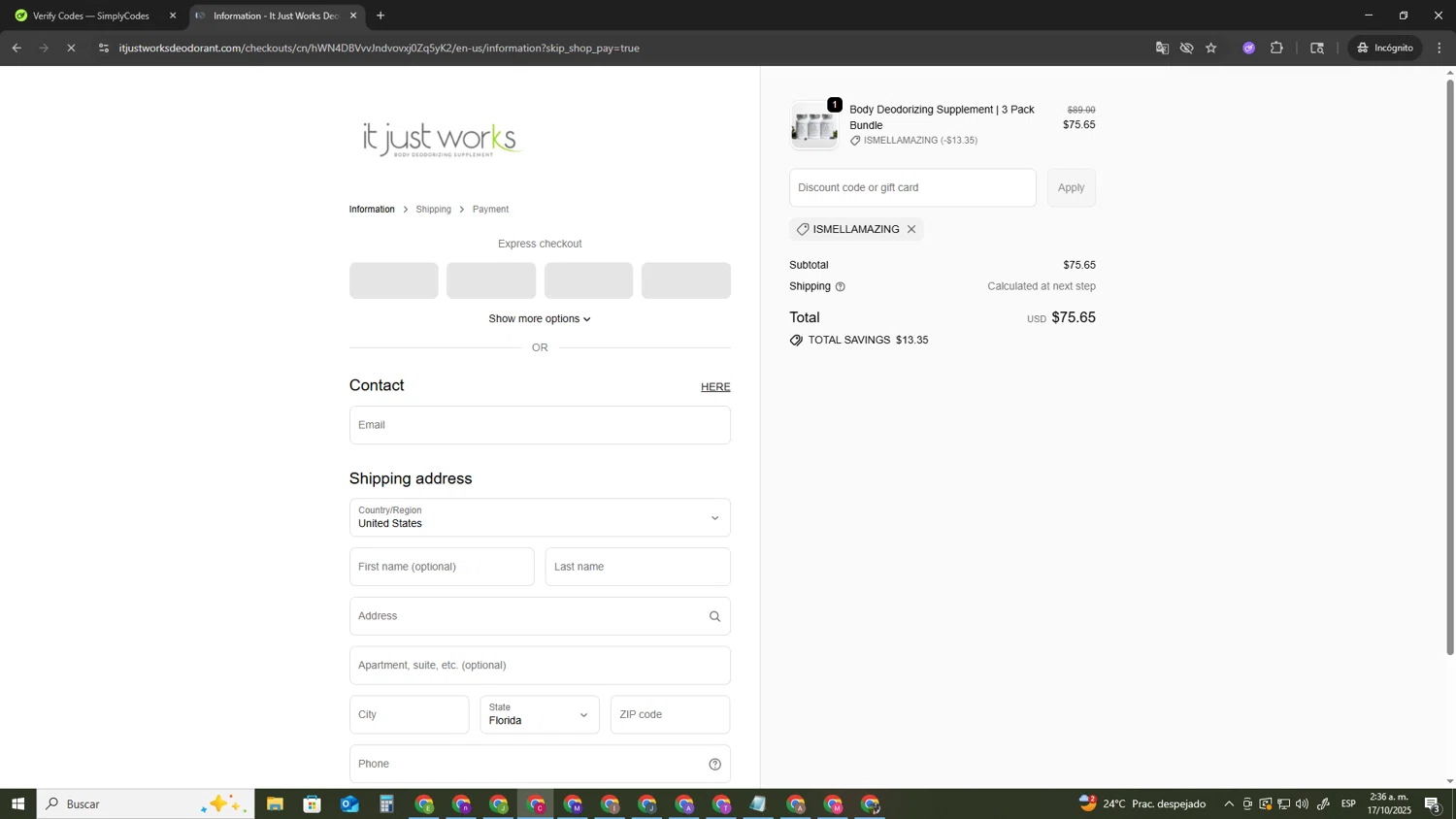Click the TOTAL SAVINGS $13.35 text
This screenshot has height=819, width=1456.
point(868,341)
